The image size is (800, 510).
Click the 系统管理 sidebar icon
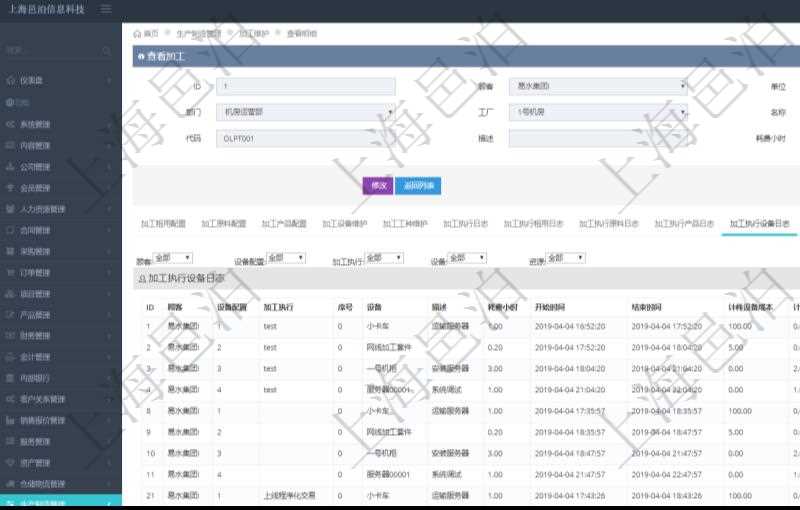(x=10, y=124)
